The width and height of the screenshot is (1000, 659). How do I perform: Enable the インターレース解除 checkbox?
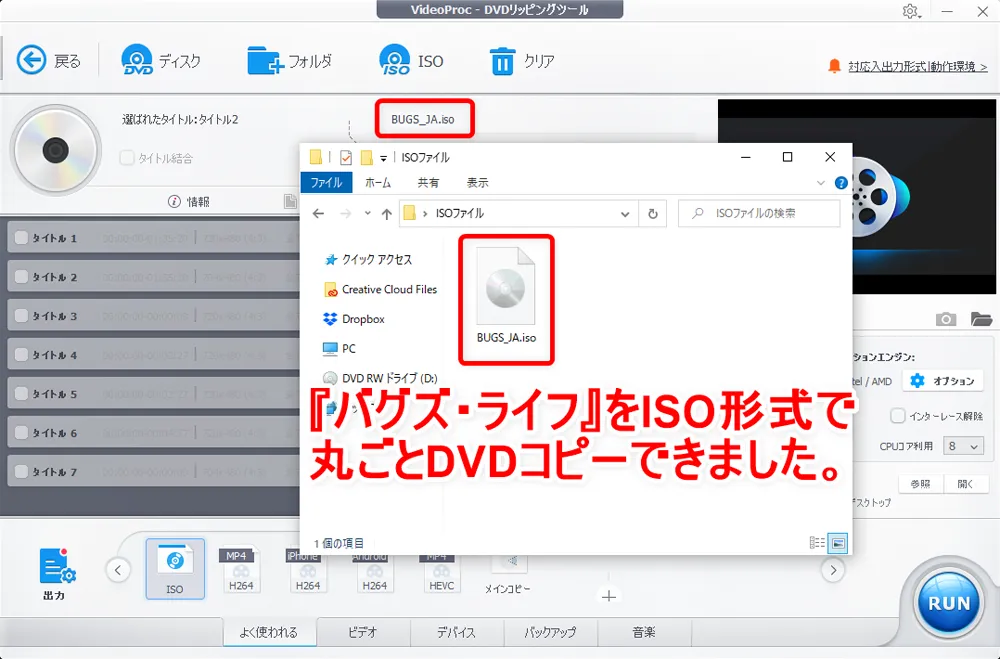click(898, 416)
